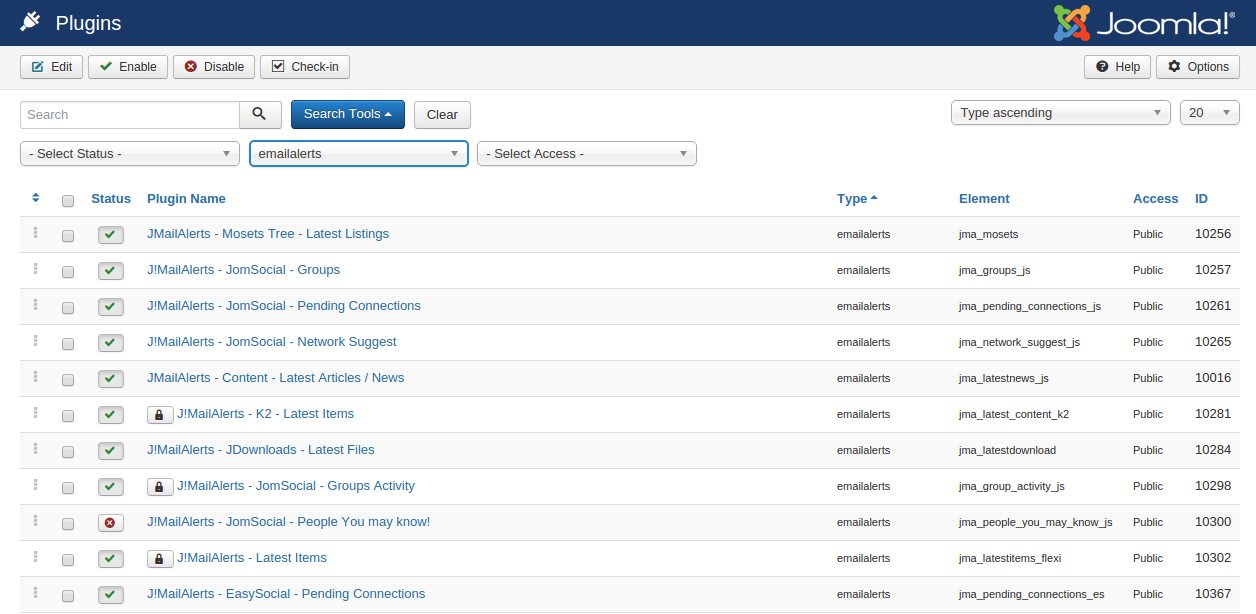This screenshot has width=1256, height=614.
Task: Click element cell jma_latestdownload
Action: [x=1007, y=451]
